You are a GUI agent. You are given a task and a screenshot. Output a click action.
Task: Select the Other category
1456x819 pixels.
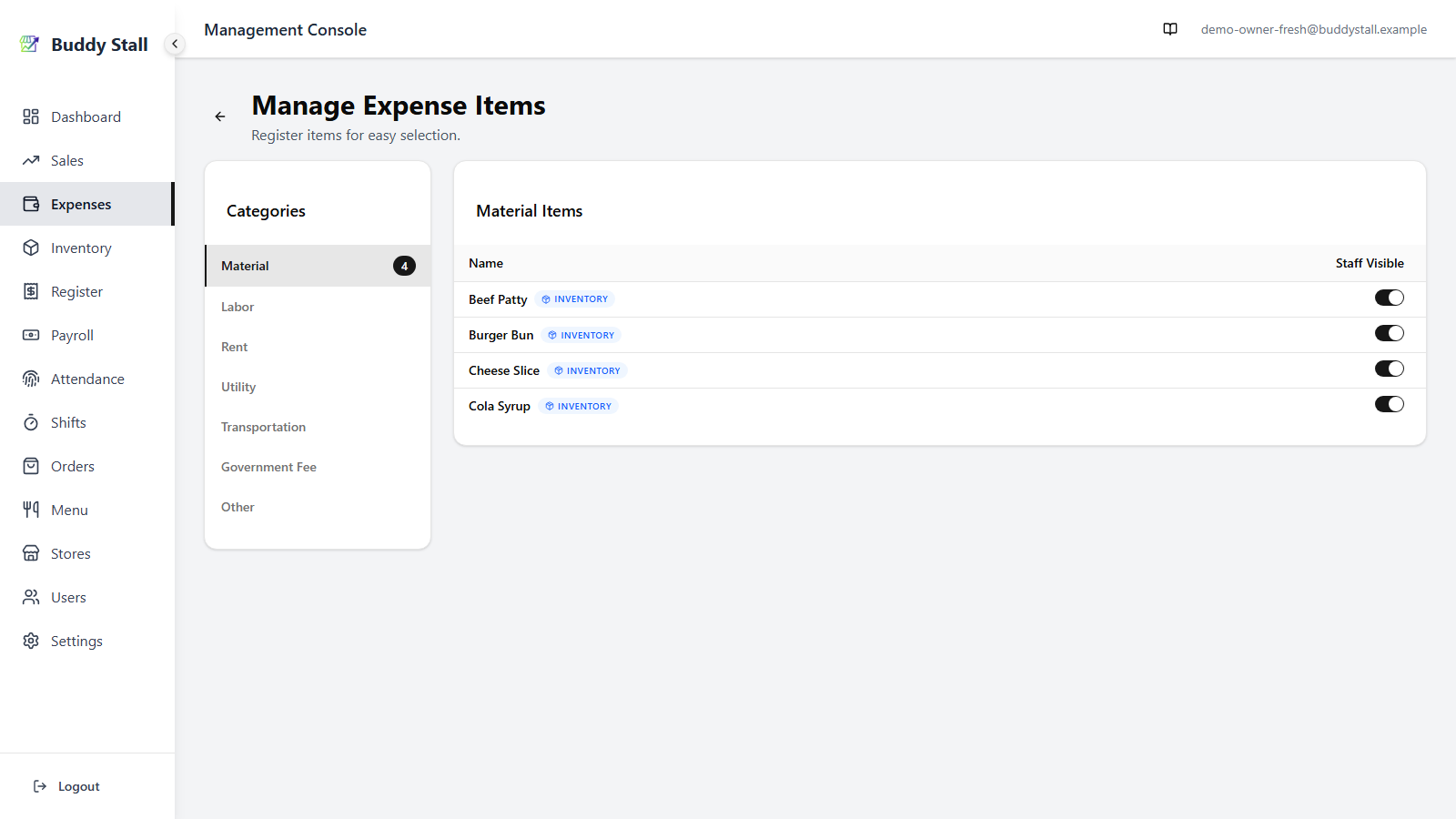click(x=318, y=507)
